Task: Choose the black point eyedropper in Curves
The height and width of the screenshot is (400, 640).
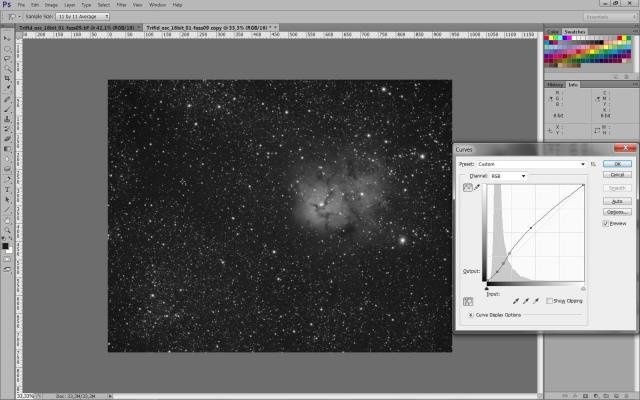Action: 516,300
